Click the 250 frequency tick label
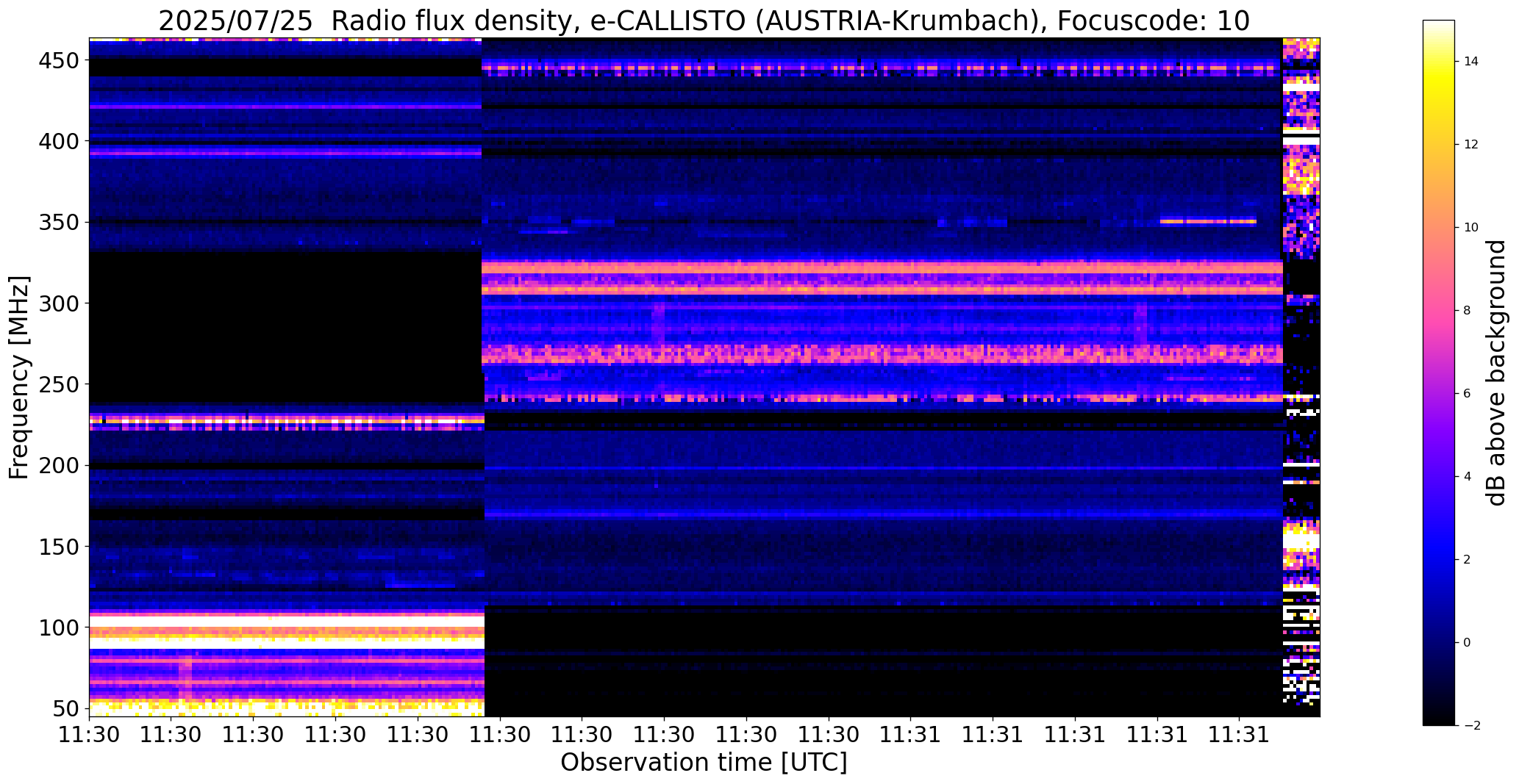 click(57, 384)
